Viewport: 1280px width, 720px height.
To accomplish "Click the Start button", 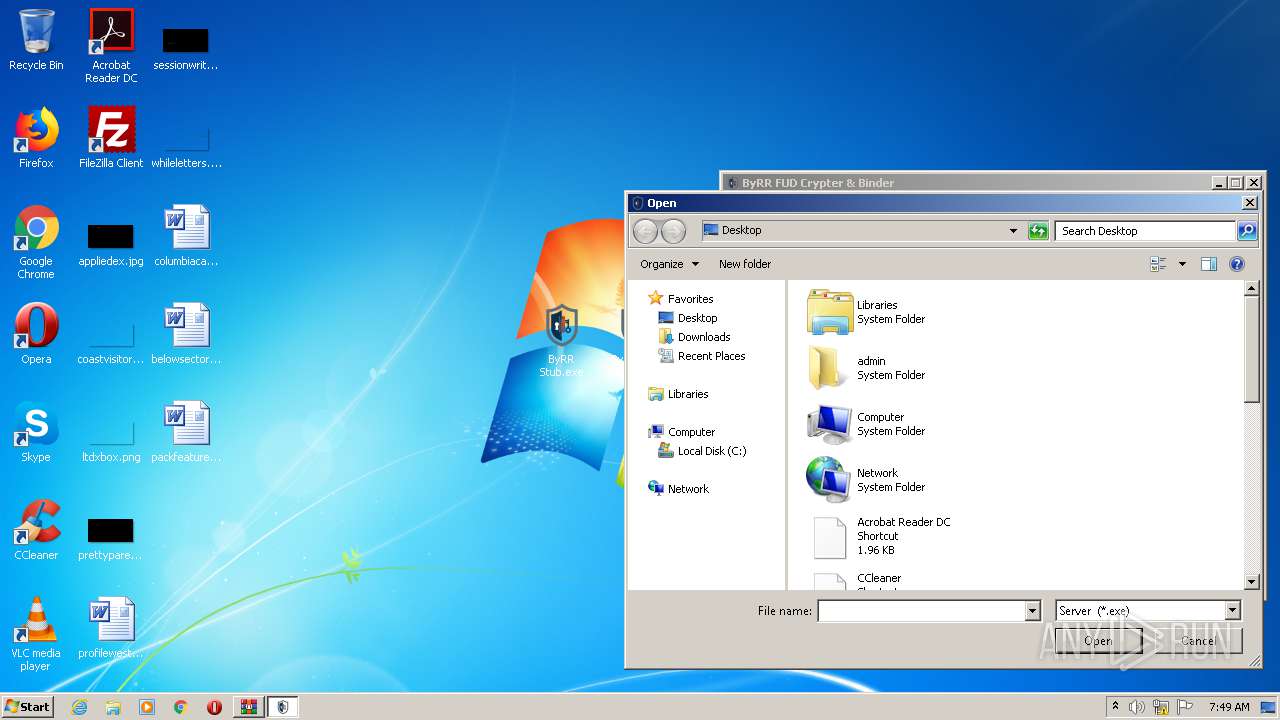I will [28, 707].
